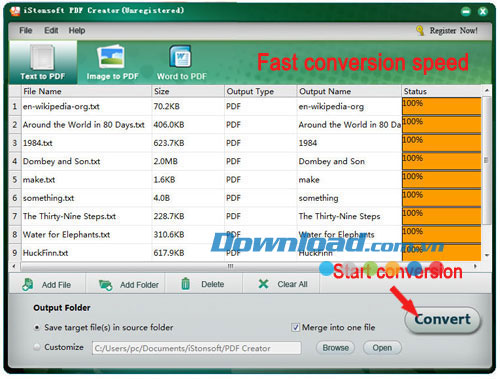This screenshot has width=500, height=379.
Task: Select Save target file(s) in source folder
Action: point(37,327)
